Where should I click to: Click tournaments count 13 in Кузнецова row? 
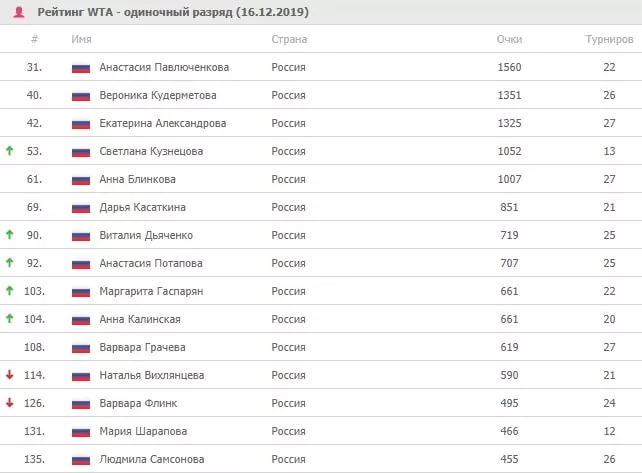(x=609, y=151)
